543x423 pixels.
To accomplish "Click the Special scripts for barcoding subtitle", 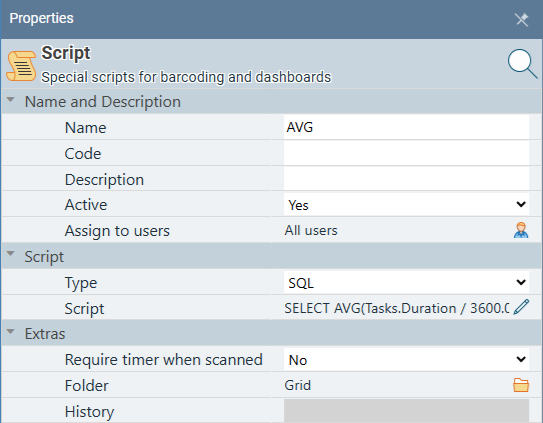I will (186, 77).
